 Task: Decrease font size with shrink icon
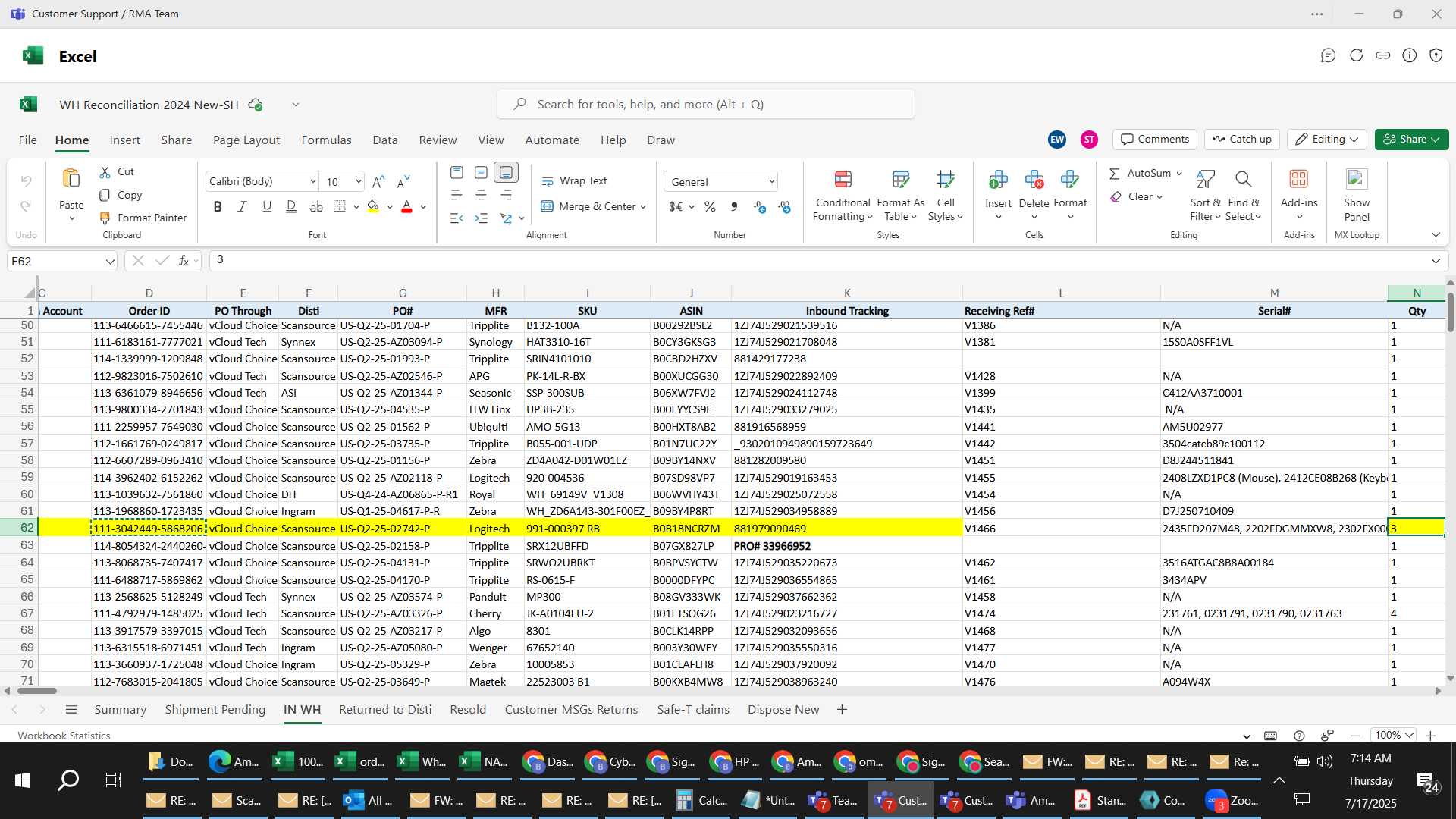(403, 181)
